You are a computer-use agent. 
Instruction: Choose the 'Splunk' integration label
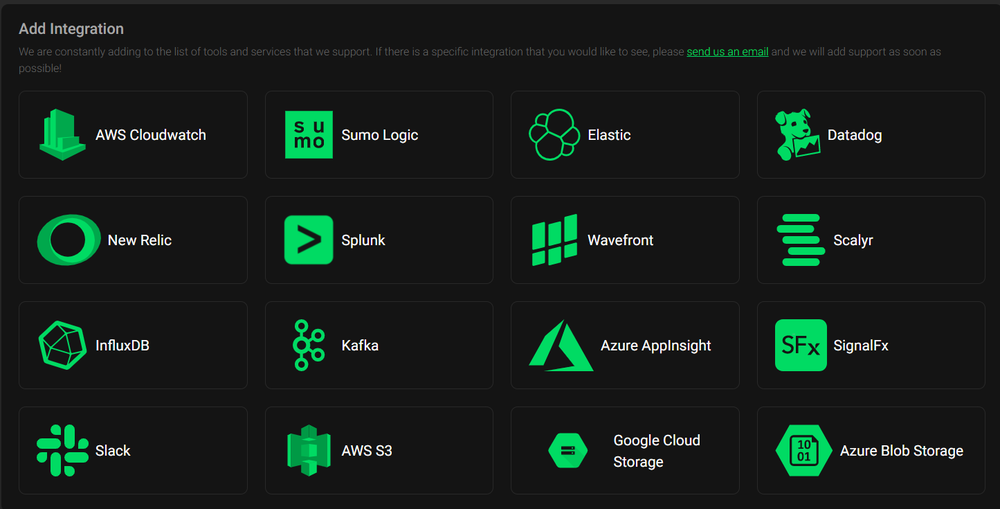tap(363, 240)
